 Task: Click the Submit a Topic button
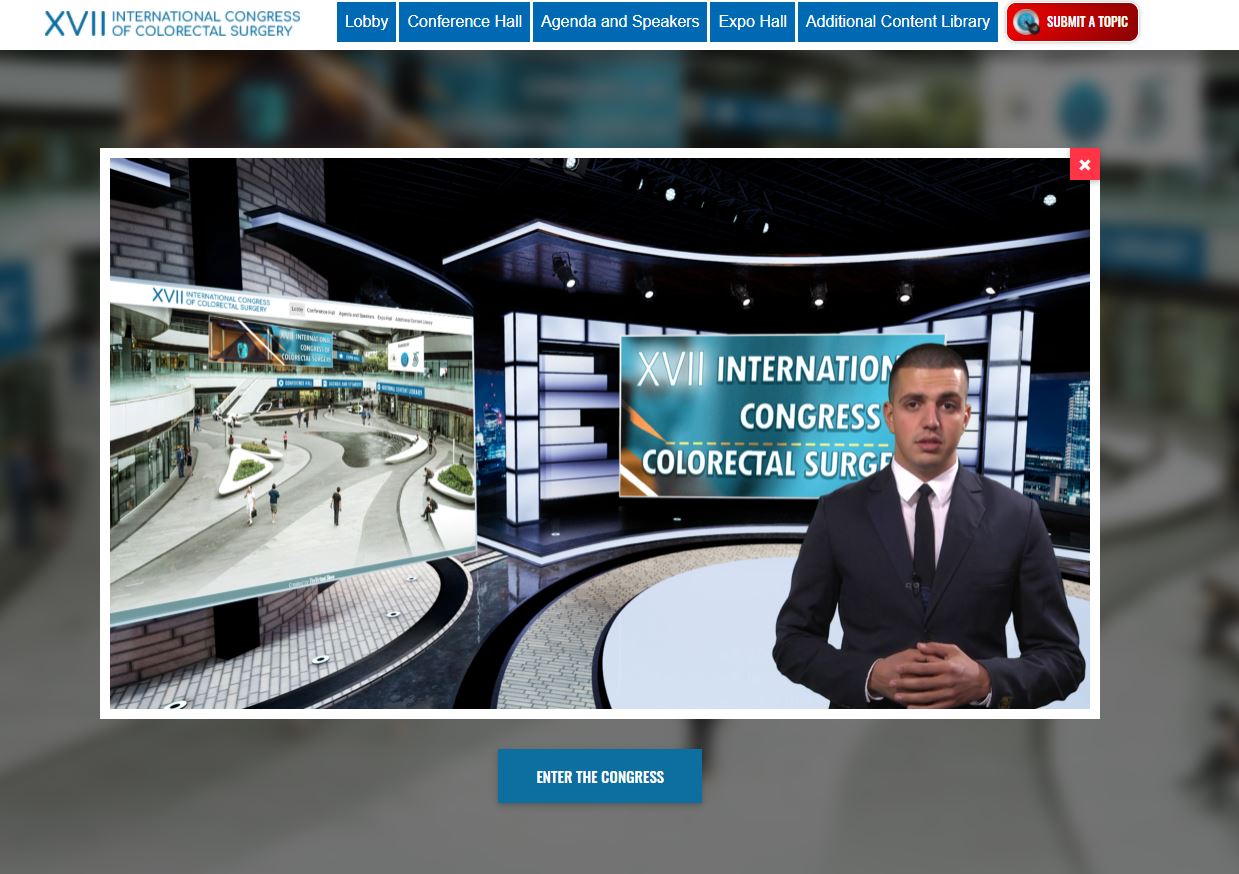(1072, 22)
